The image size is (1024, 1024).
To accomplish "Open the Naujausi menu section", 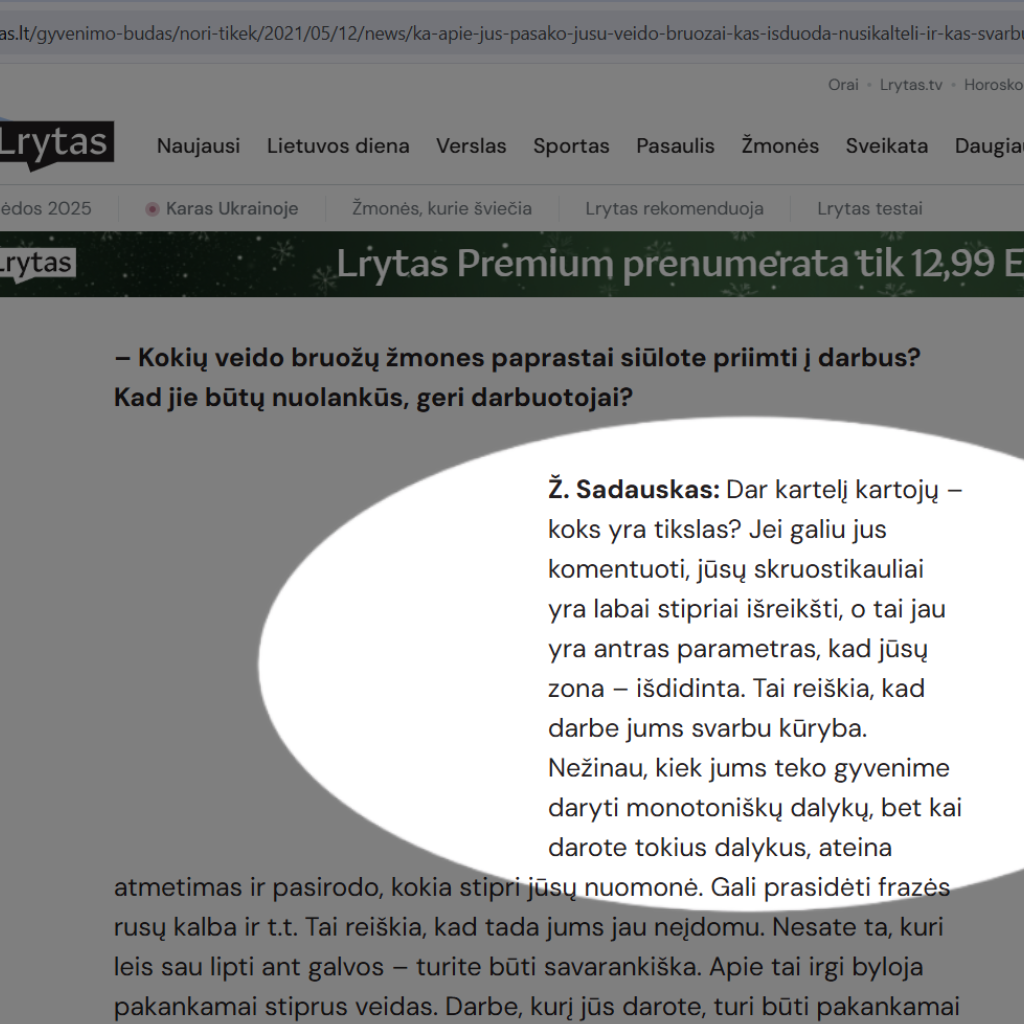I will (198, 146).
